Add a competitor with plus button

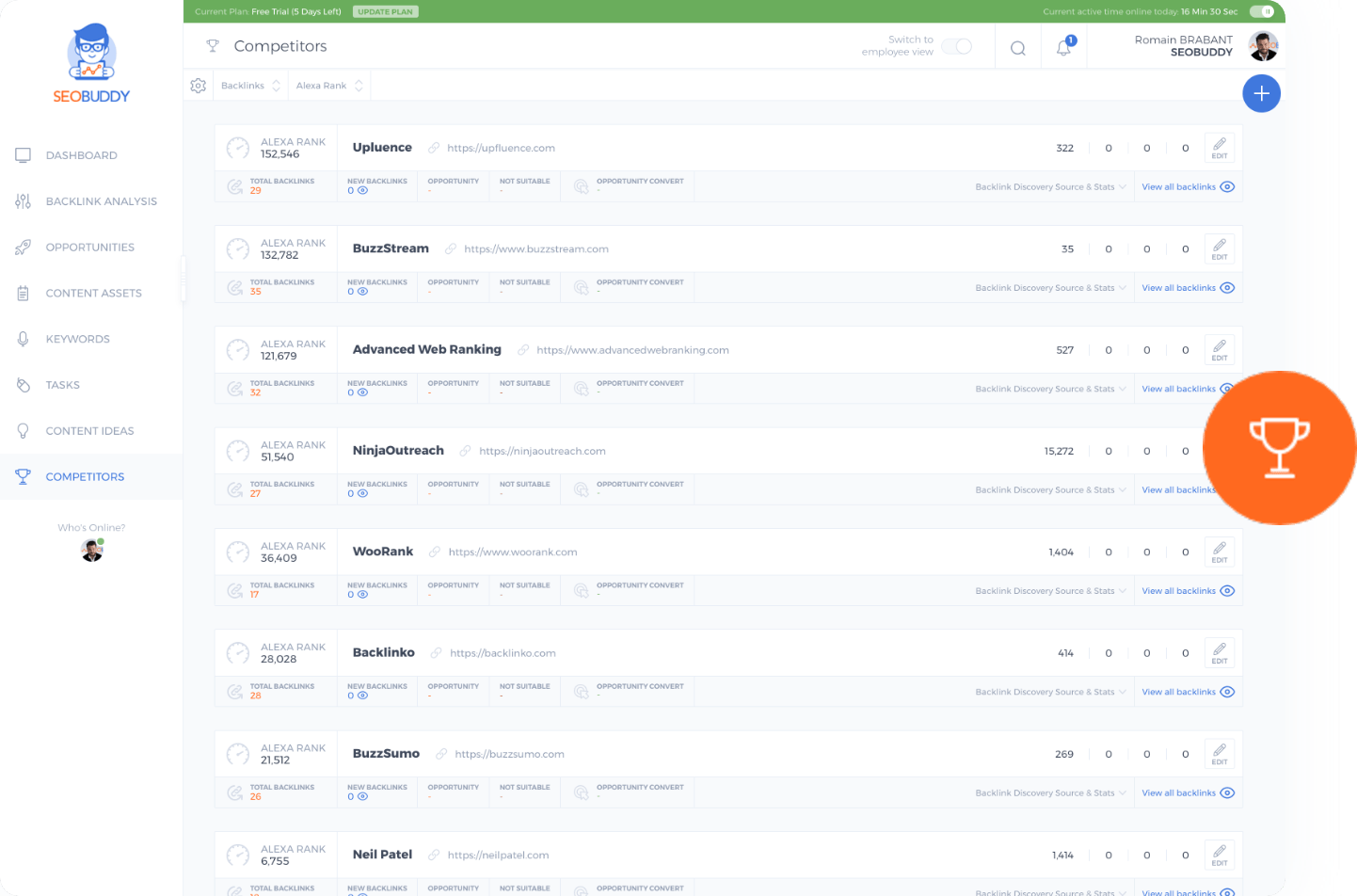(x=1261, y=93)
